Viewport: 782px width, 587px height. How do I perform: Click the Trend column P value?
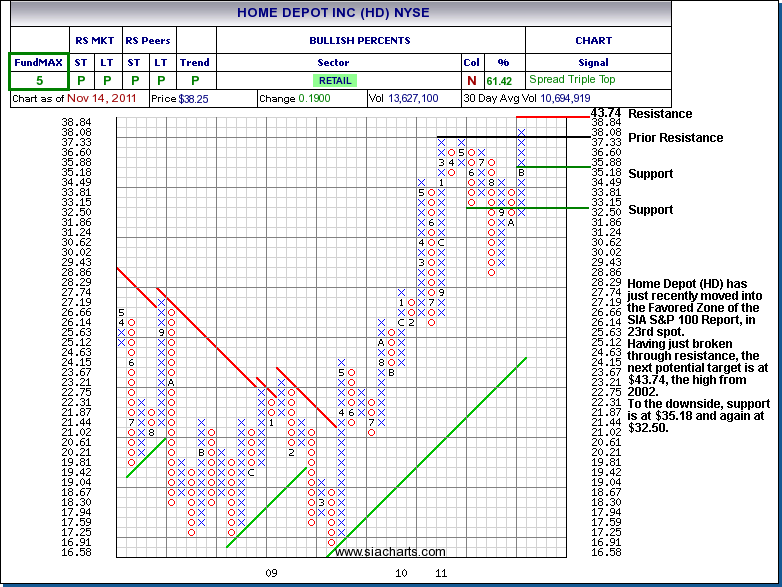(x=194, y=80)
